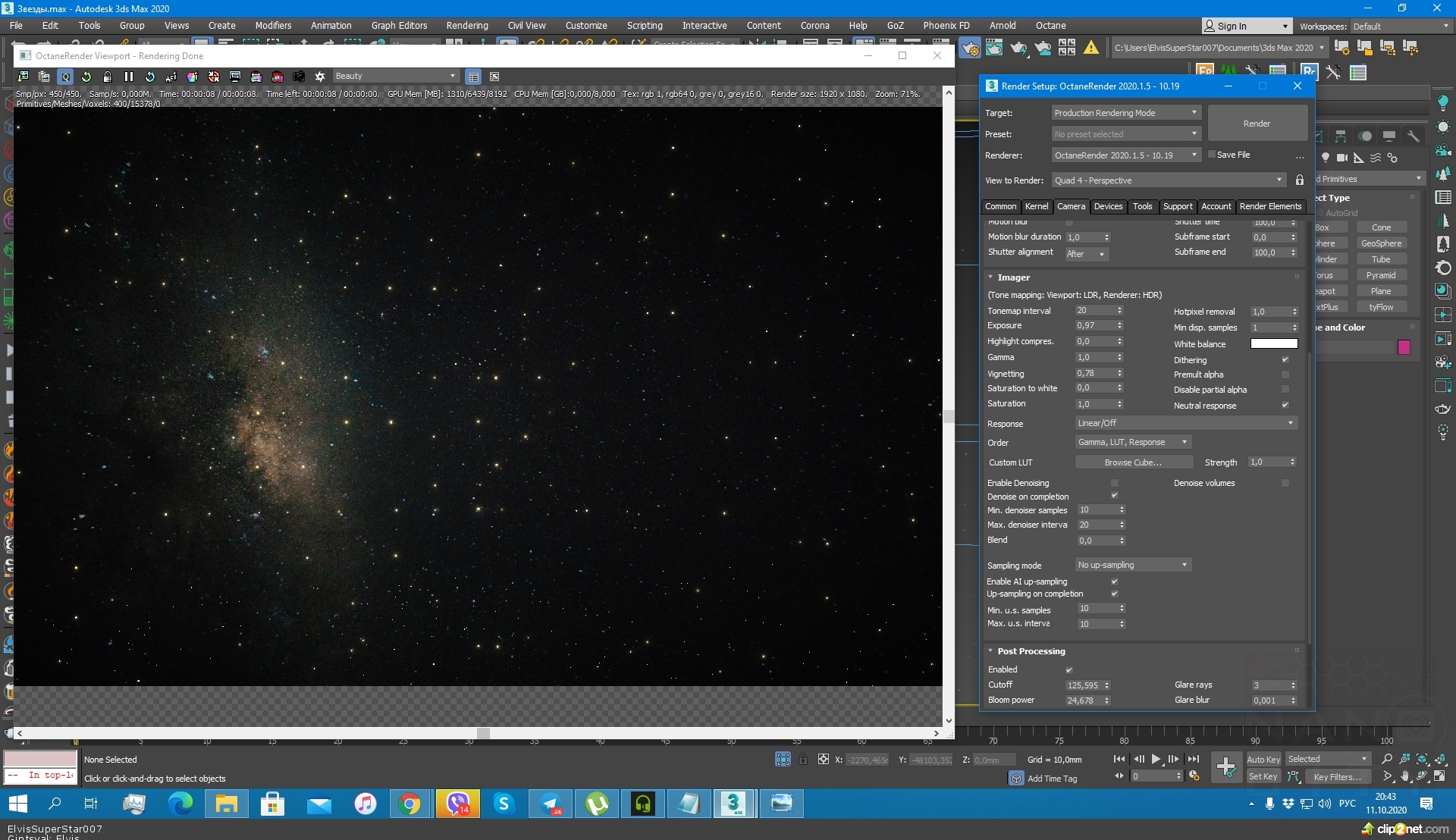Click the Octane settings gear icon

click(x=320, y=77)
